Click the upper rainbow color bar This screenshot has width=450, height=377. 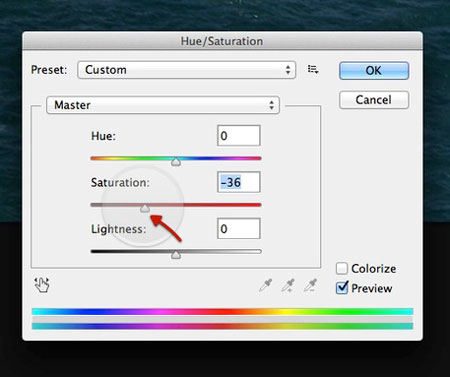click(x=222, y=312)
